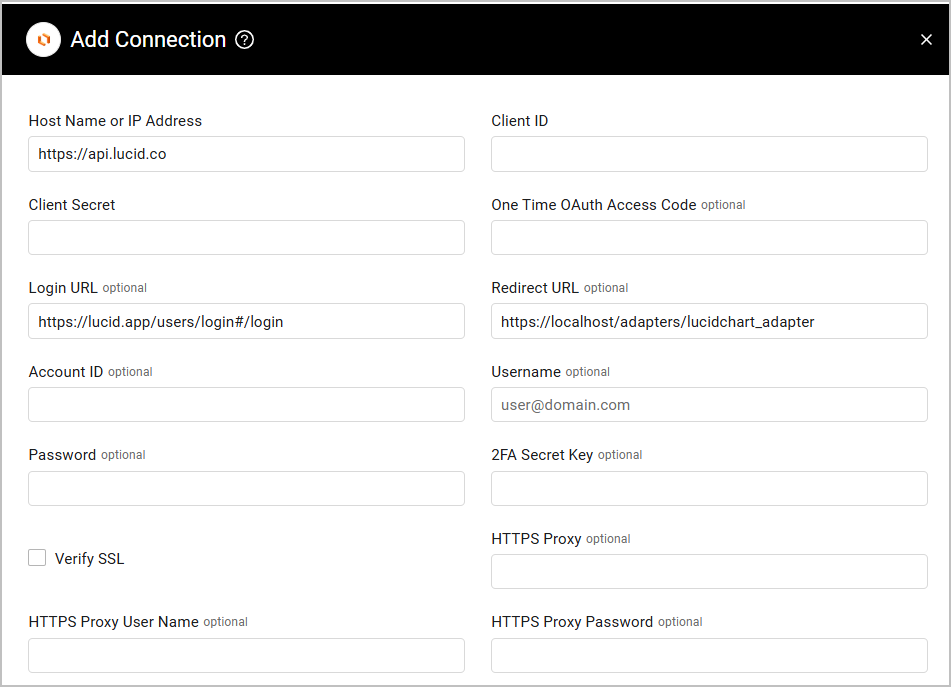
Task: Focus the HTTPS Proxy User Name field
Action: pos(246,656)
